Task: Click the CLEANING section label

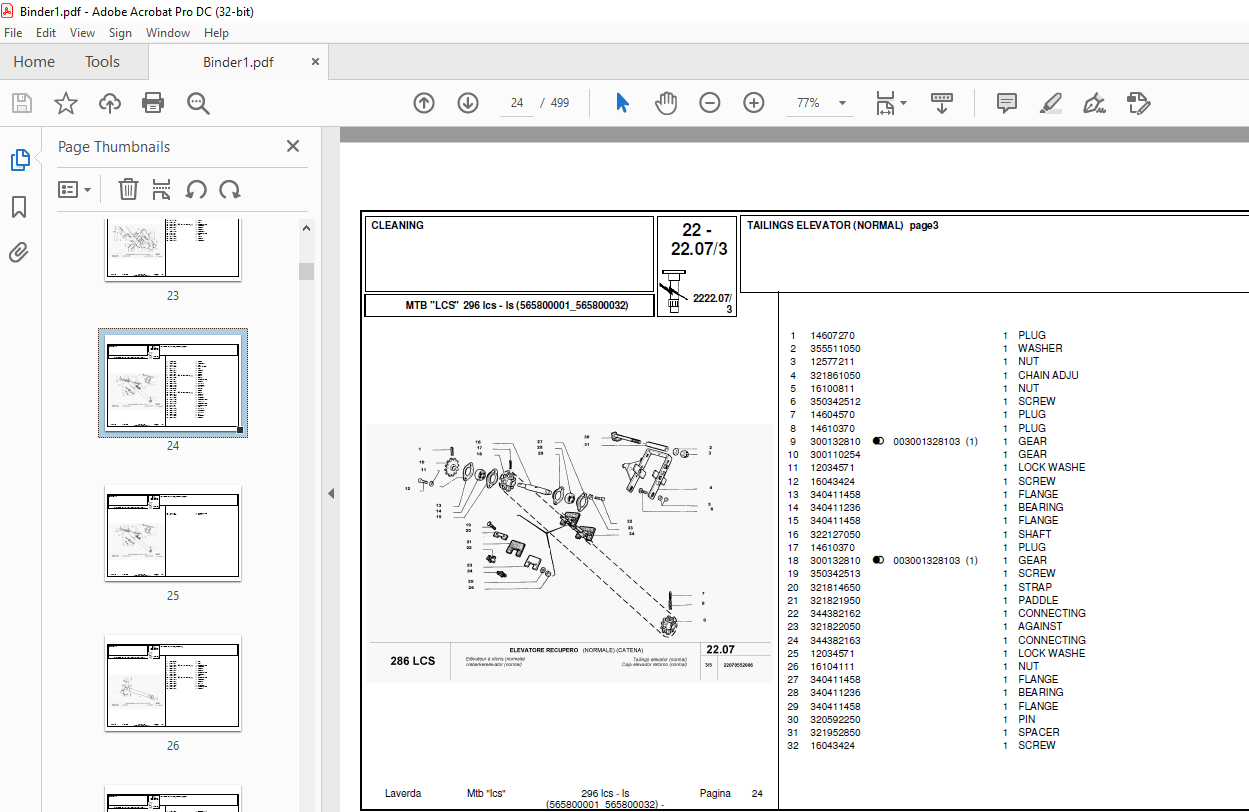Action: click(397, 226)
